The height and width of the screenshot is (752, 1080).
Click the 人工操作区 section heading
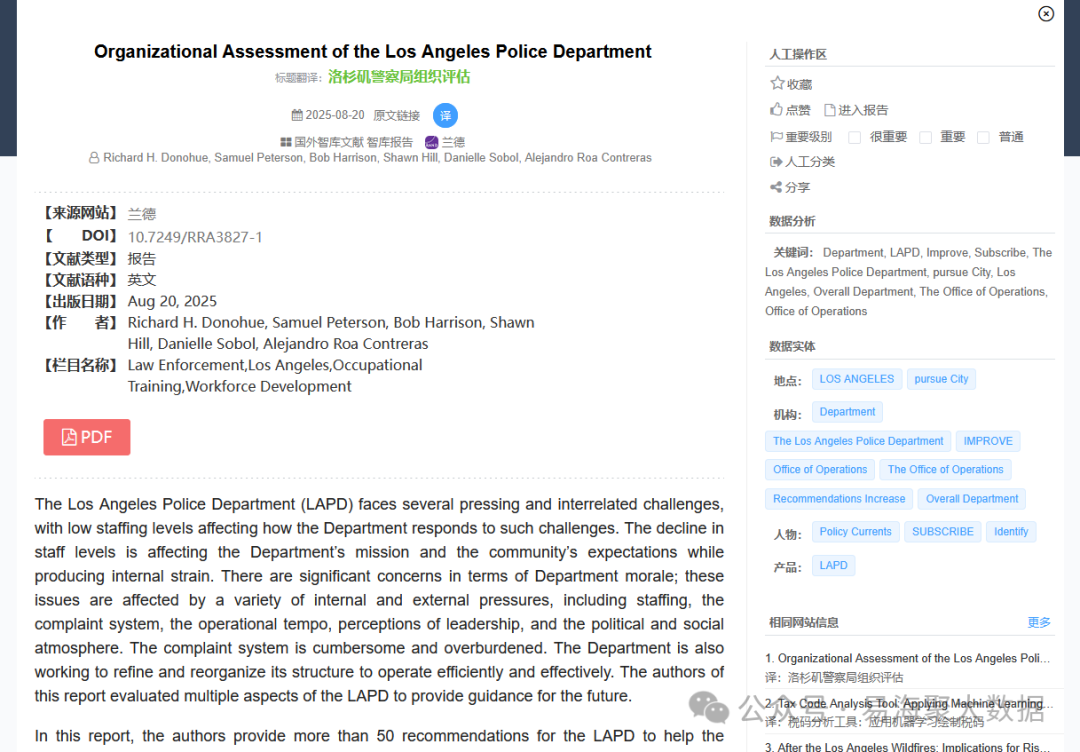[x=798, y=54]
